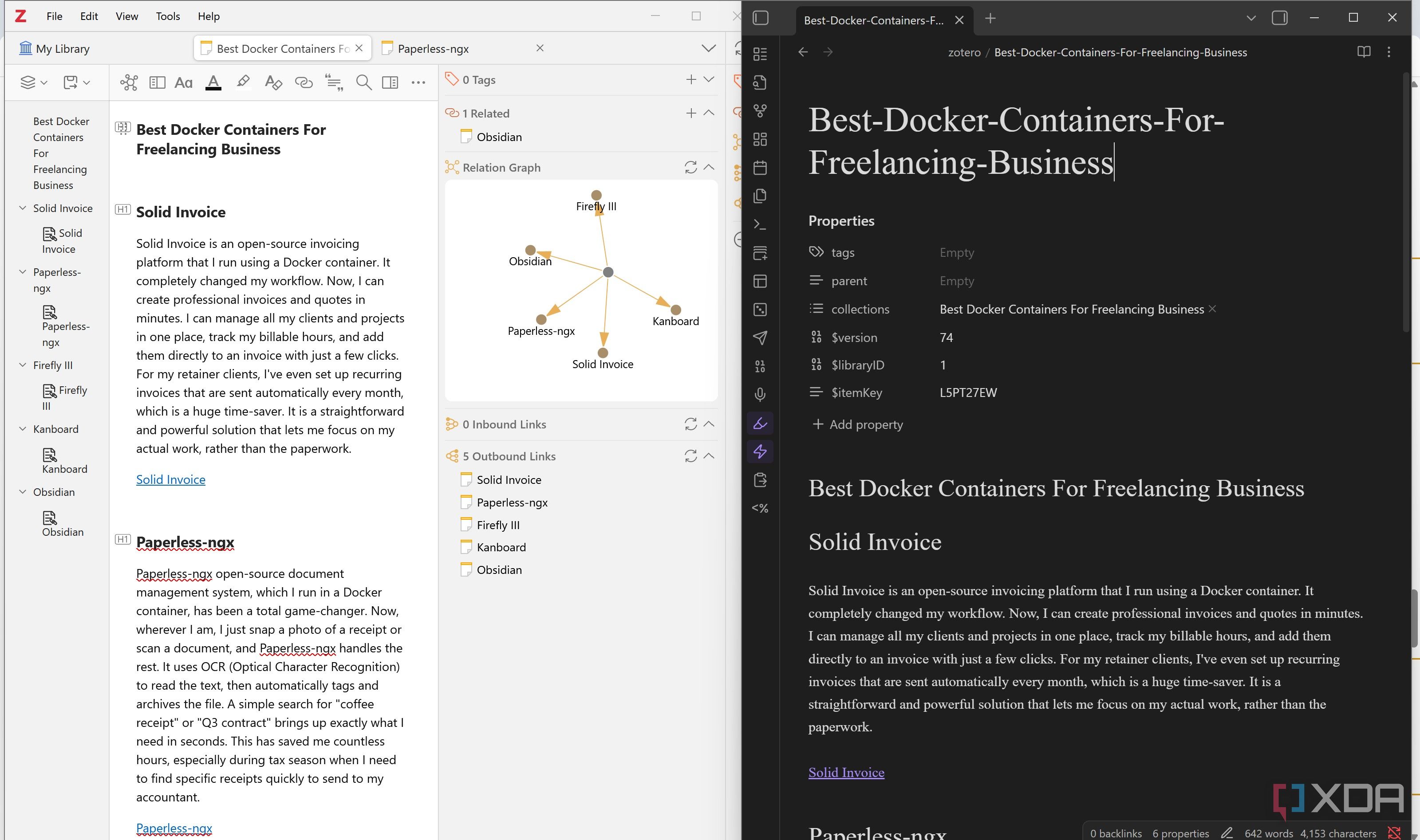This screenshot has height=840, width=1420.
Task: Click the text color icon in the toolbar
Action: (x=213, y=82)
